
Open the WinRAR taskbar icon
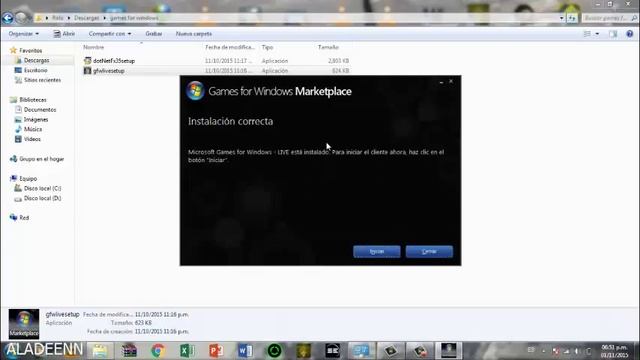click(x=129, y=351)
